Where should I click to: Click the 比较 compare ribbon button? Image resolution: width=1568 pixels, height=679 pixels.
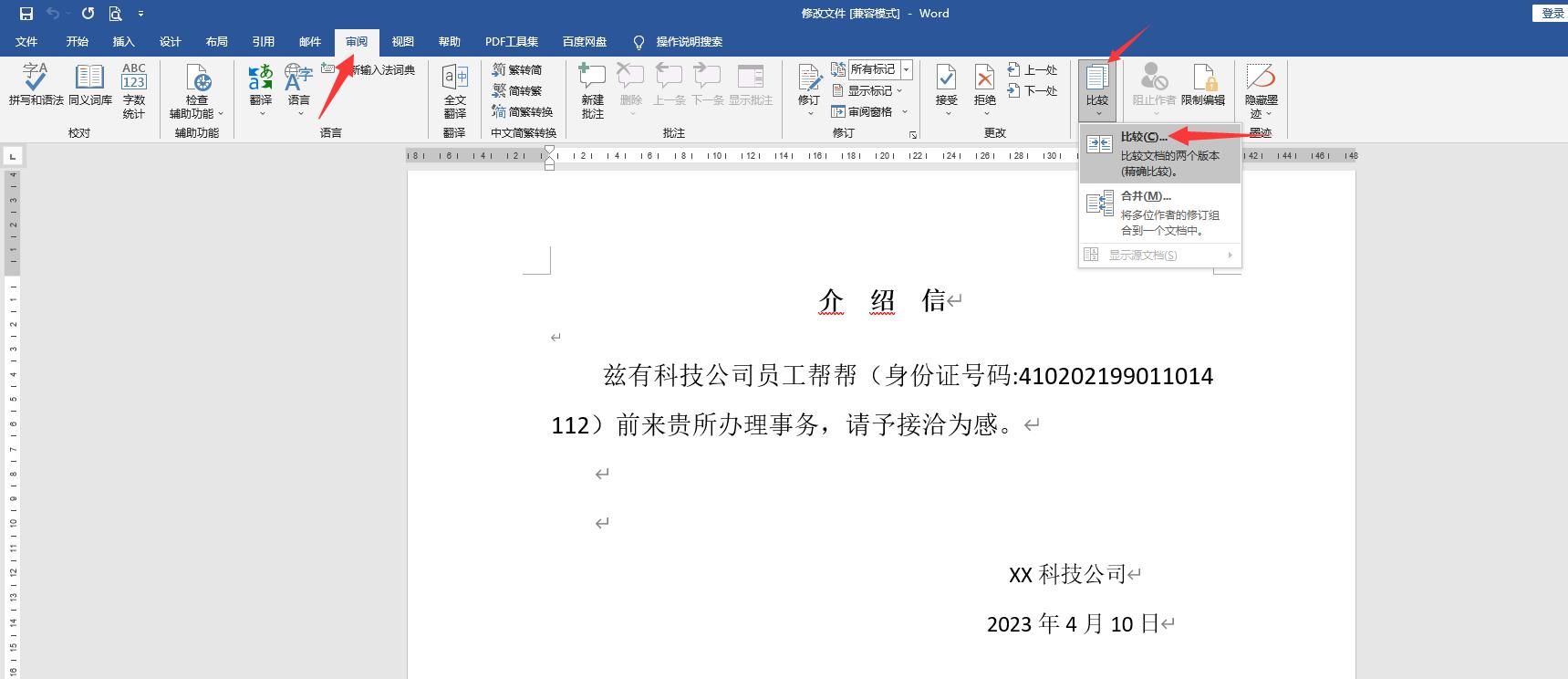tap(1097, 90)
